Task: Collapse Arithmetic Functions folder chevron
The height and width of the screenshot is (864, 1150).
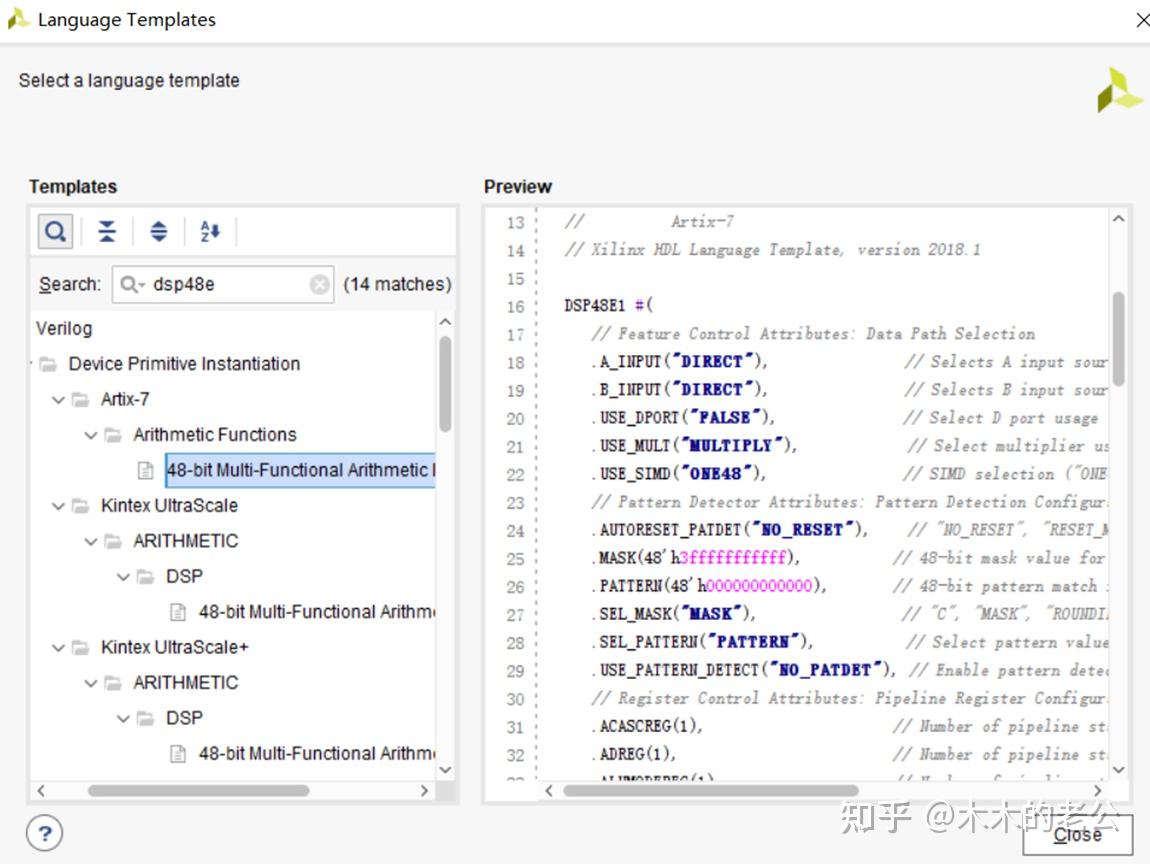Action: tap(91, 435)
